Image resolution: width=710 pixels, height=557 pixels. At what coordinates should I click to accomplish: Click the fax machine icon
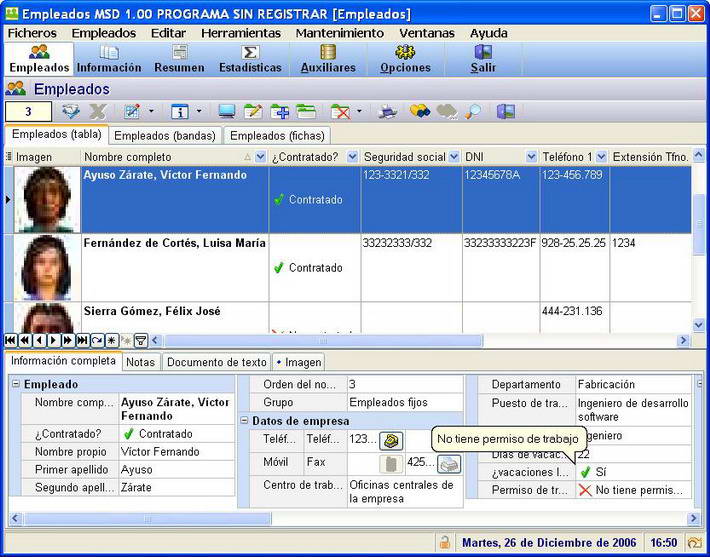coord(449,464)
